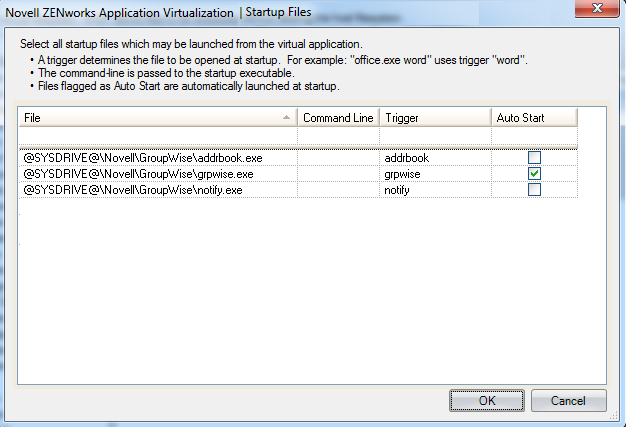Uncheck Auto Start for grpwise.exe
626x427 pixels.
pos(534,174)
